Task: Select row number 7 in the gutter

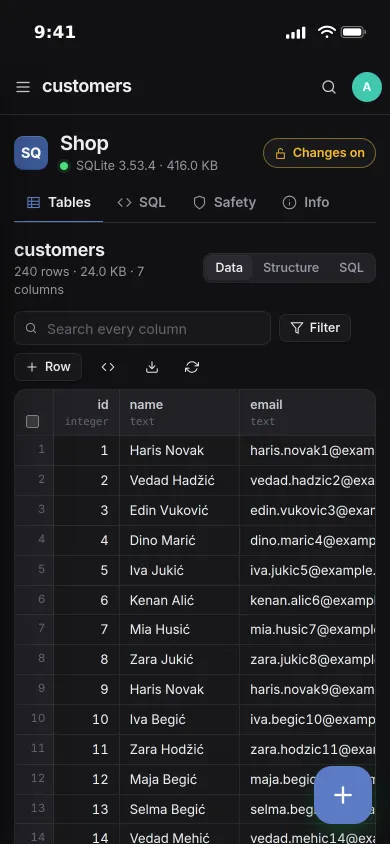Action: click(x=34, y=630)
